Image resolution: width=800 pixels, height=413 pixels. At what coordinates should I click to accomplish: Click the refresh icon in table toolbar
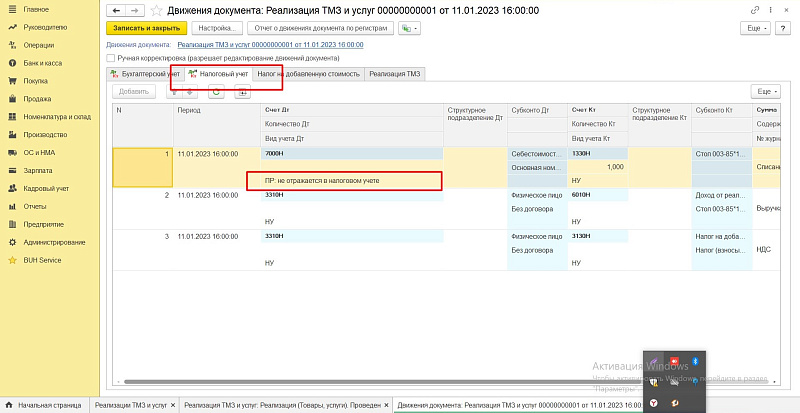215,91
